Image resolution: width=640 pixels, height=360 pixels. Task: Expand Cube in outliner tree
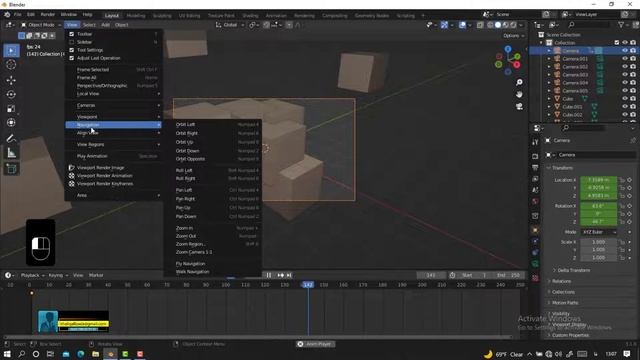coord(549,99)
